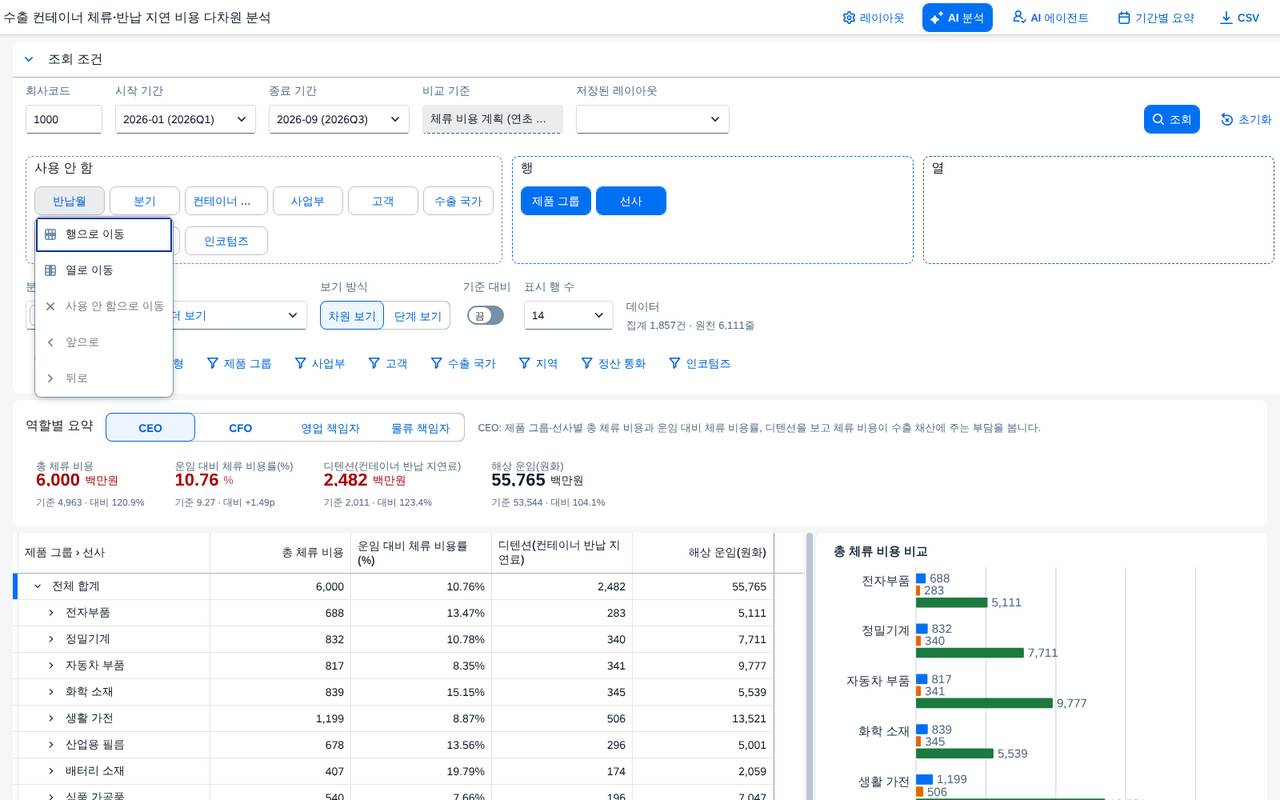The image size is (1280, 800).
Task: Choose 열로 이동 from the menu
Action: 104,270
